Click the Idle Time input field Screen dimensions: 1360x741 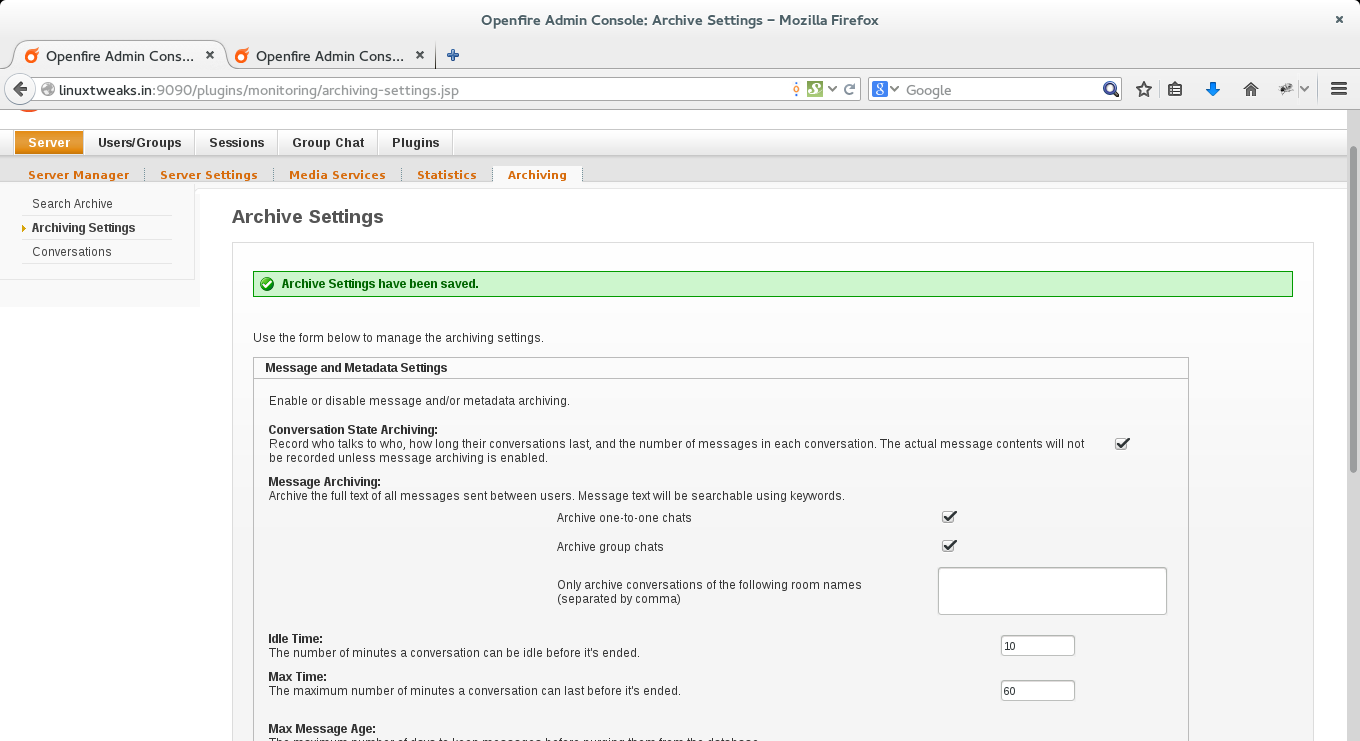tap(1038, 646)
